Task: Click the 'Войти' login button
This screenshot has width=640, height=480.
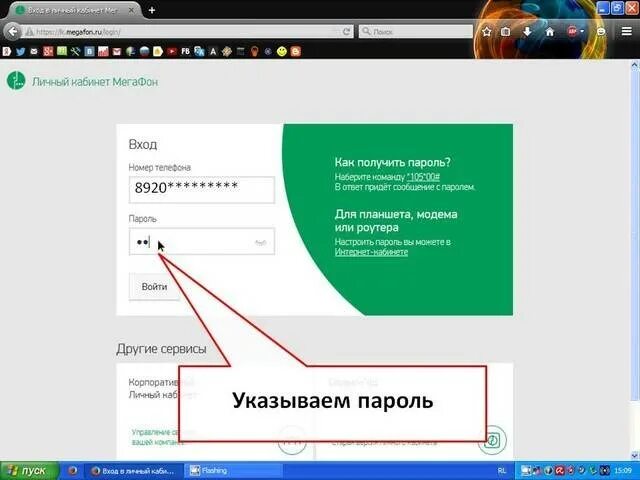Action: point(154,287)
